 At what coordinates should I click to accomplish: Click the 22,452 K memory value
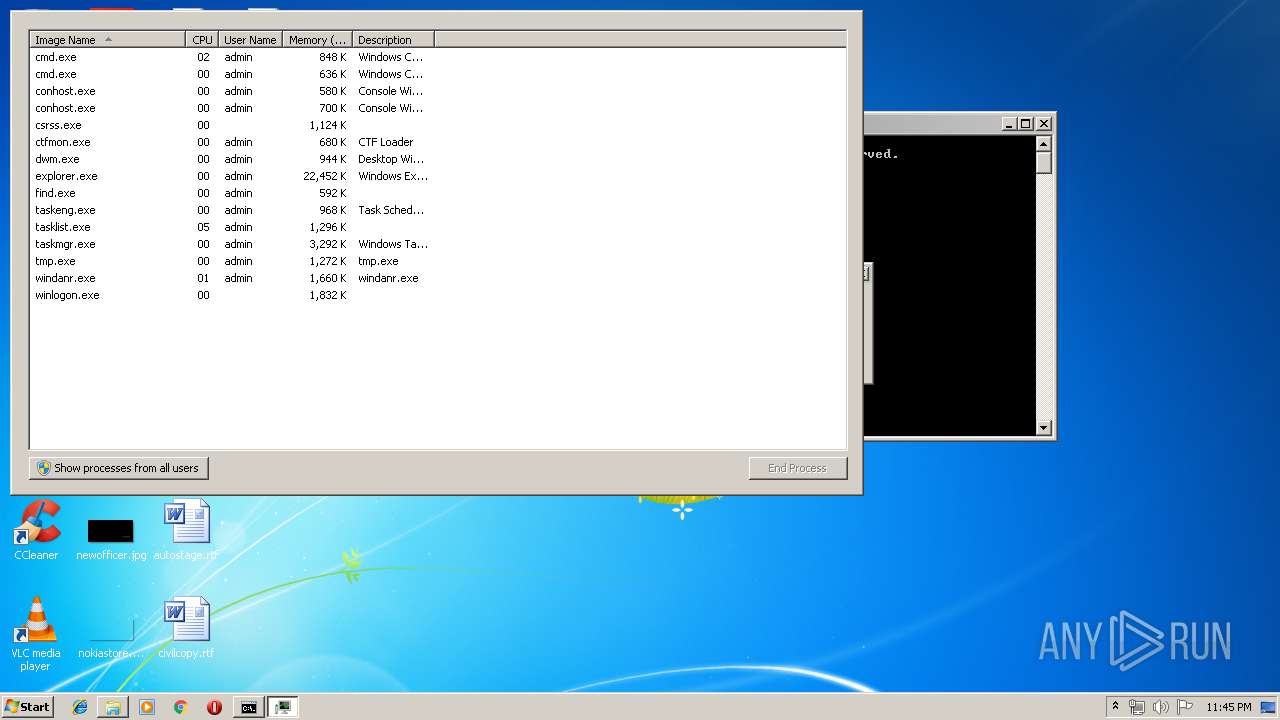(x=325, y=176)
